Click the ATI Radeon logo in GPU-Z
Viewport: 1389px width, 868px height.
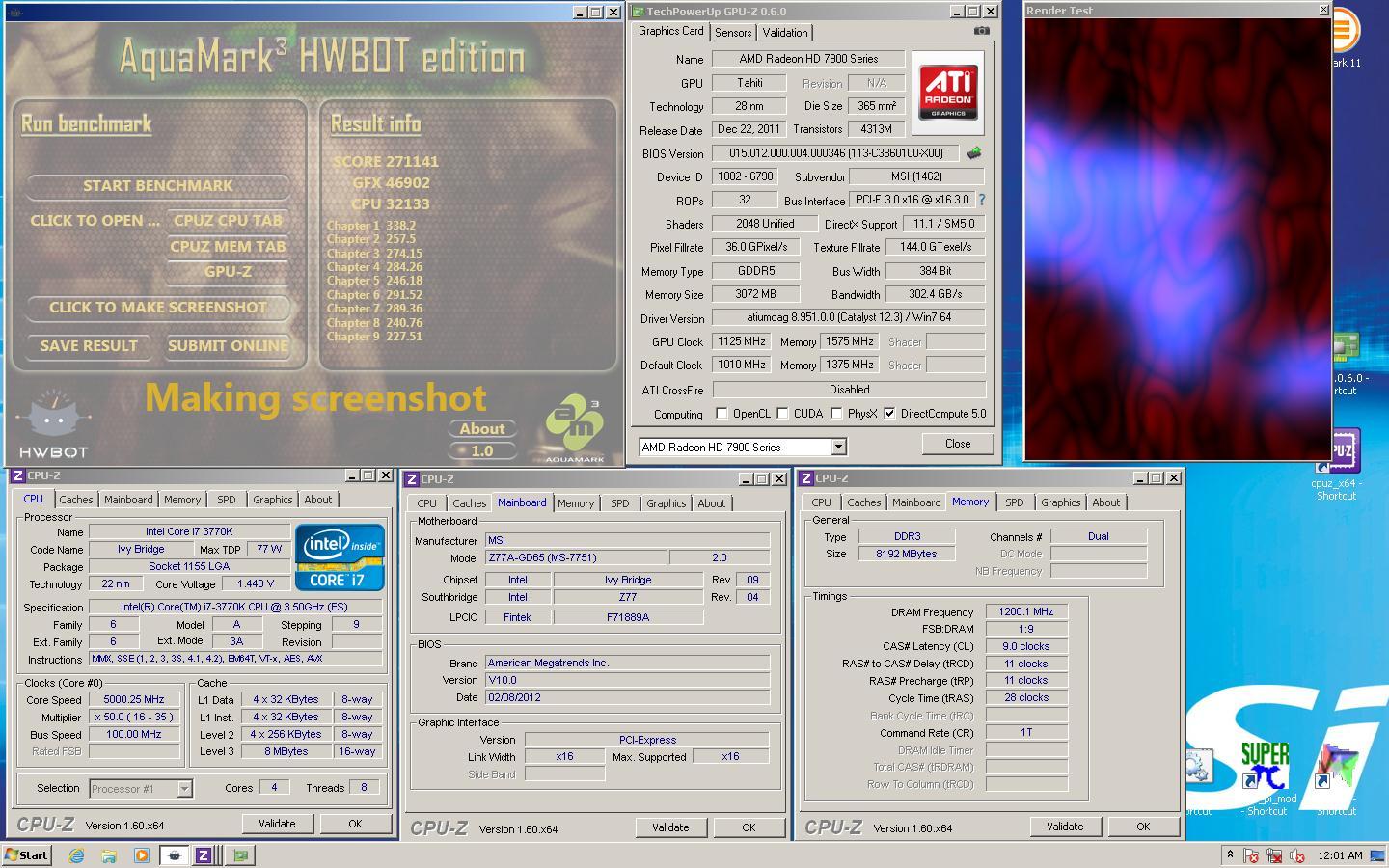point(948,93)
